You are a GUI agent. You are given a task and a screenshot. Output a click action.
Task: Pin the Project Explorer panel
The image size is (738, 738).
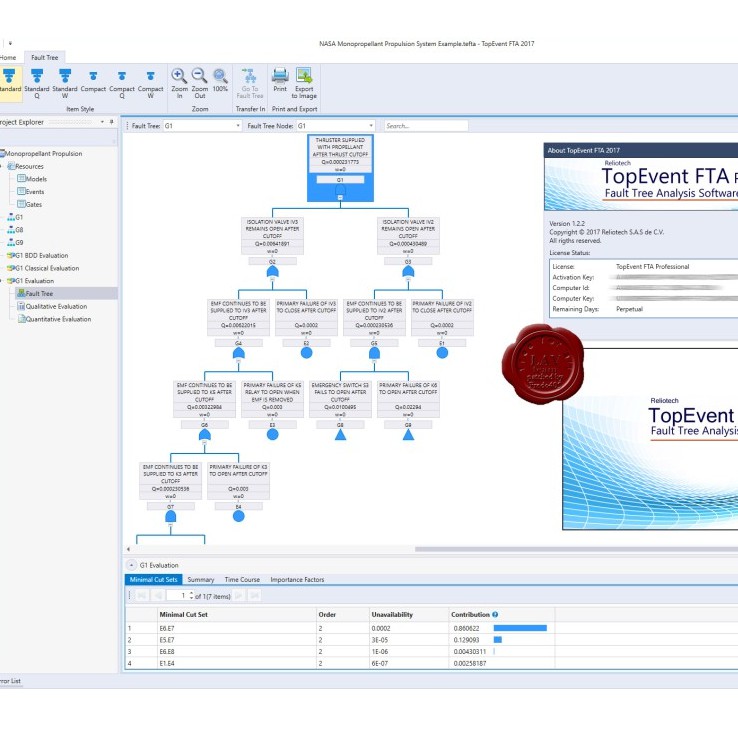coord(111,122)
